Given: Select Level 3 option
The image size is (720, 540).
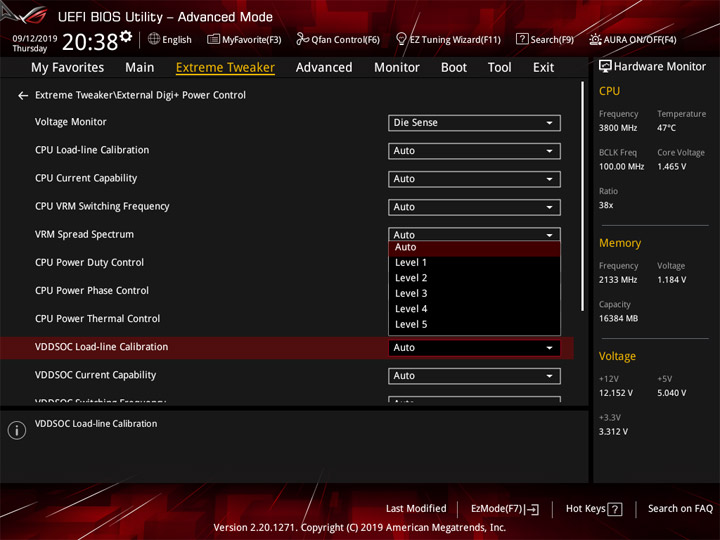Looking at the screenshot, I should [474, 293].
